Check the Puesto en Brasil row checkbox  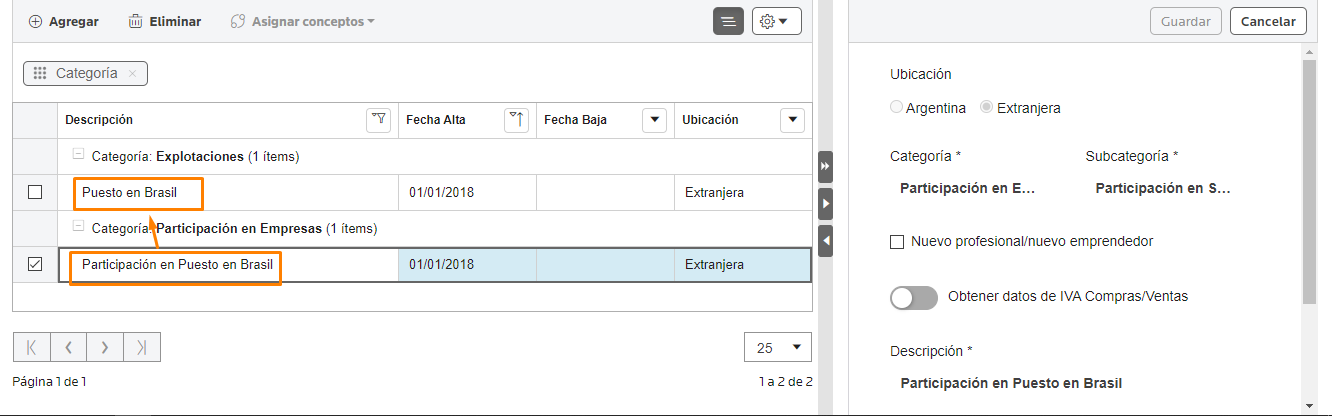click(x=35, y=193)
